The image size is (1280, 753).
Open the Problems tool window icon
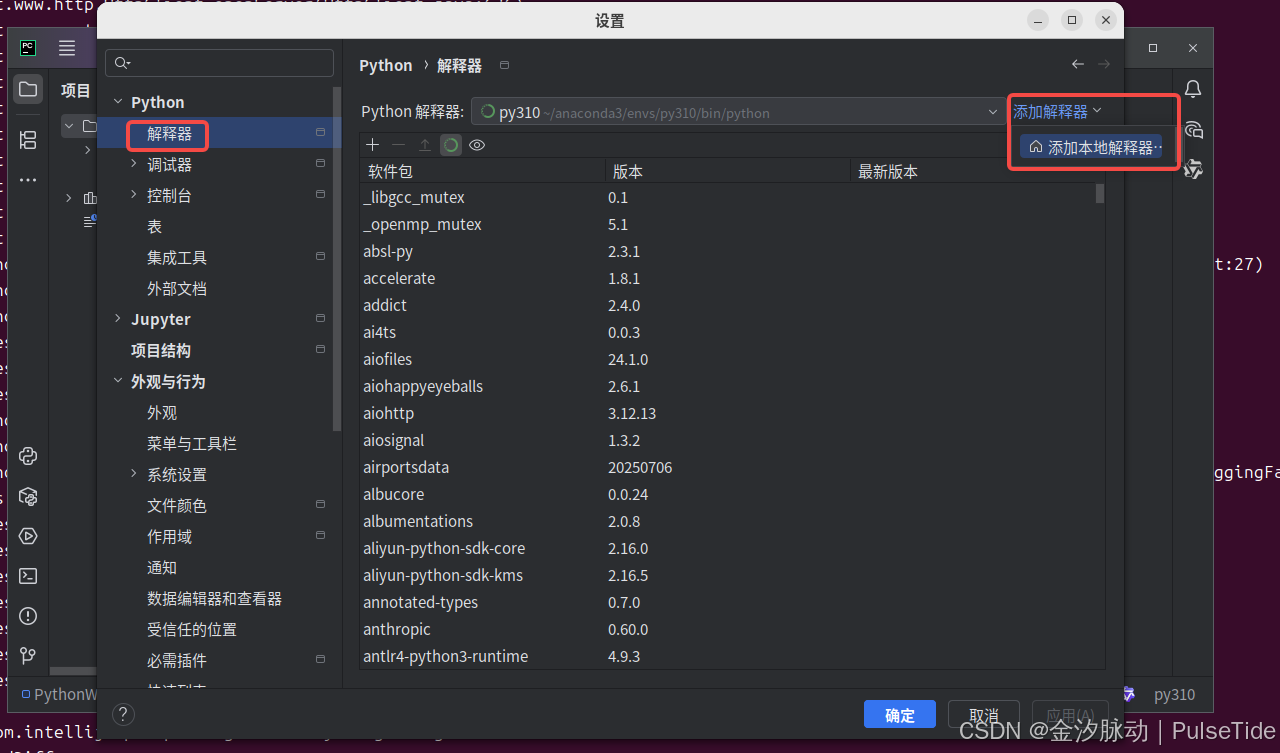[x=28, y=616]
